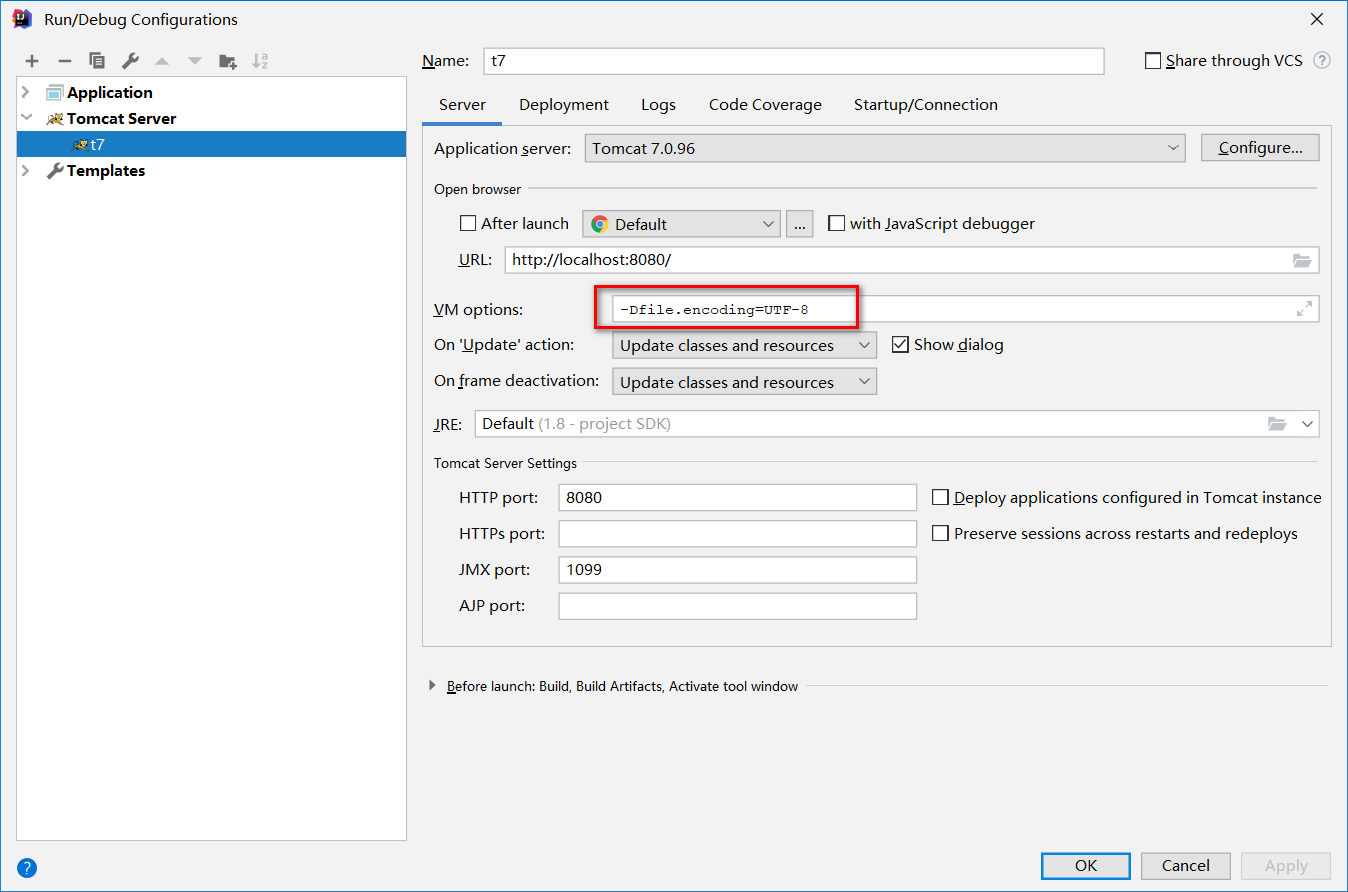
Task: Open On frame deactivation dropdown
Action: pos(744,382)
